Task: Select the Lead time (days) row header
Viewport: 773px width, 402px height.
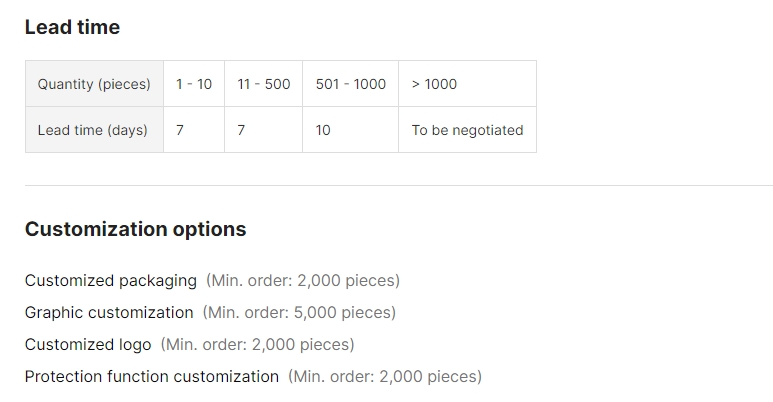Action: tap(95, 130)
